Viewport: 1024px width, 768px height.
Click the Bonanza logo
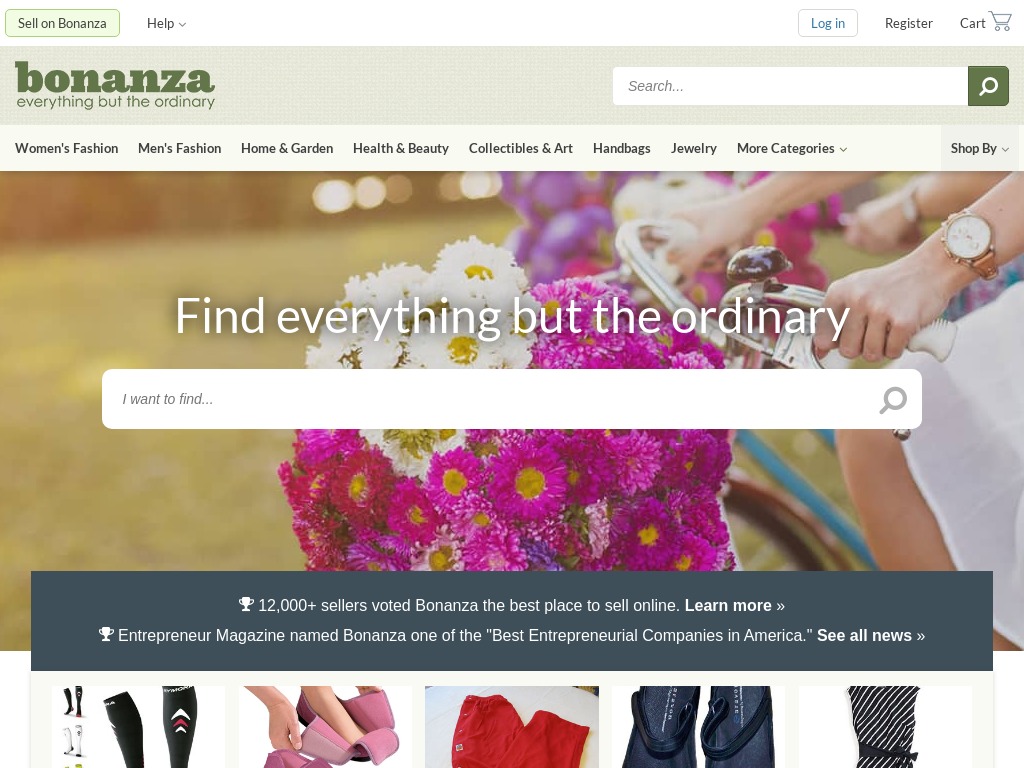(x=115, y=85)
